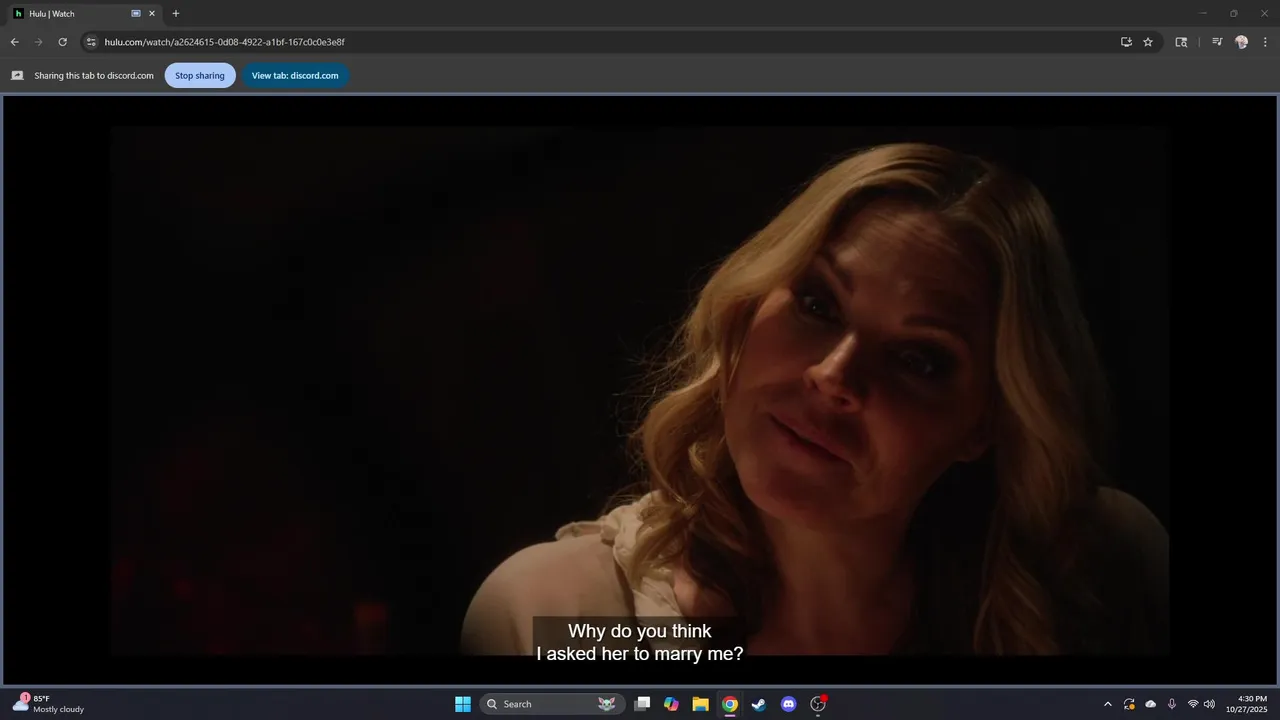The width and height of the screenshot is (1280, 720).
Task: Open Wi-Fi network settings in tray
Action: (x=1193, y=704)
